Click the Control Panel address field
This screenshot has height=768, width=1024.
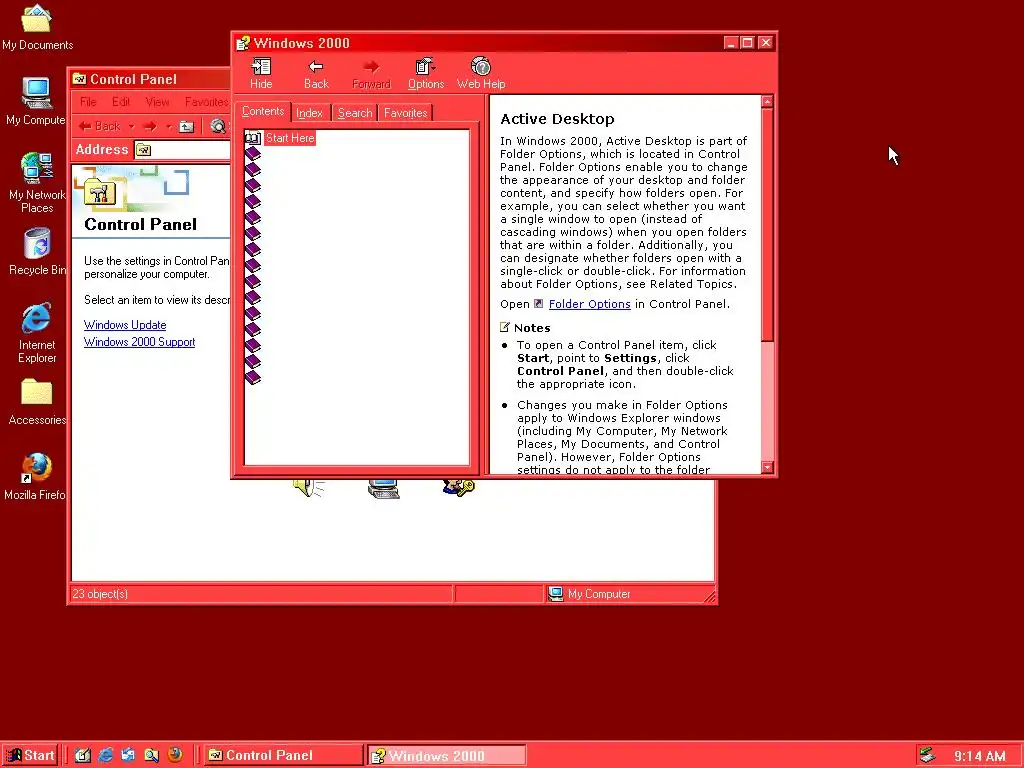tap(182, 150)
